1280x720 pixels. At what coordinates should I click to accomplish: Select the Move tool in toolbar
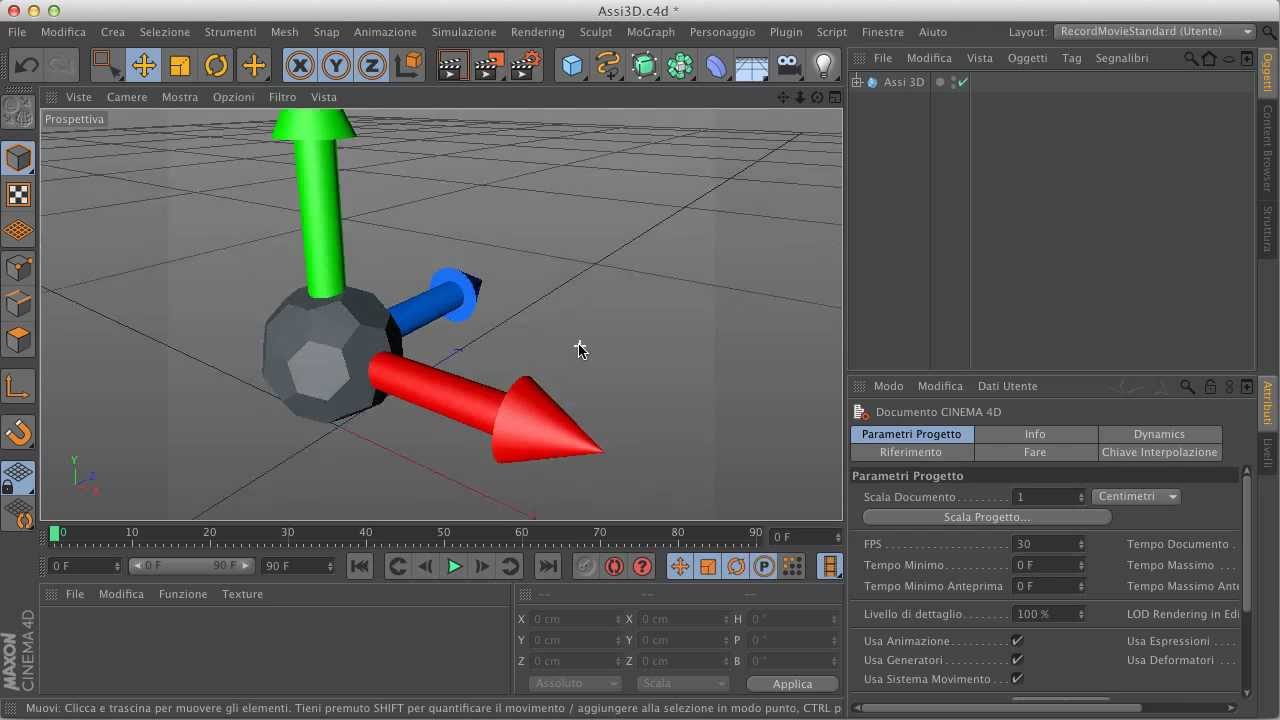click(143, 66)
